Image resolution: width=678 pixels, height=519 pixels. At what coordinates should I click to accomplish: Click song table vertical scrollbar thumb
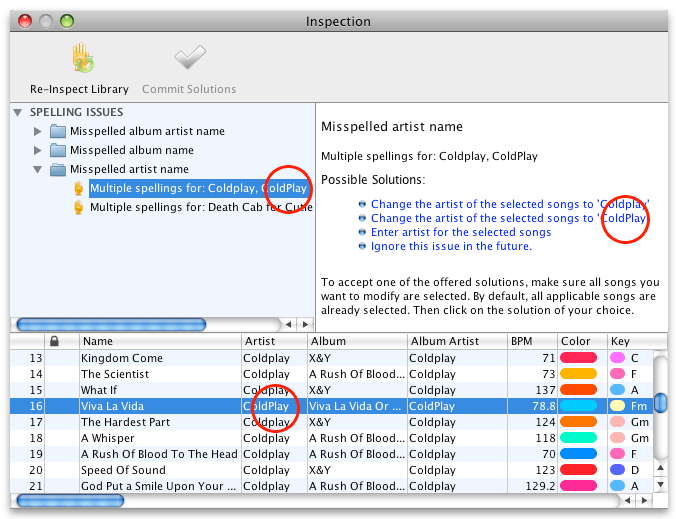coord(660,403)
